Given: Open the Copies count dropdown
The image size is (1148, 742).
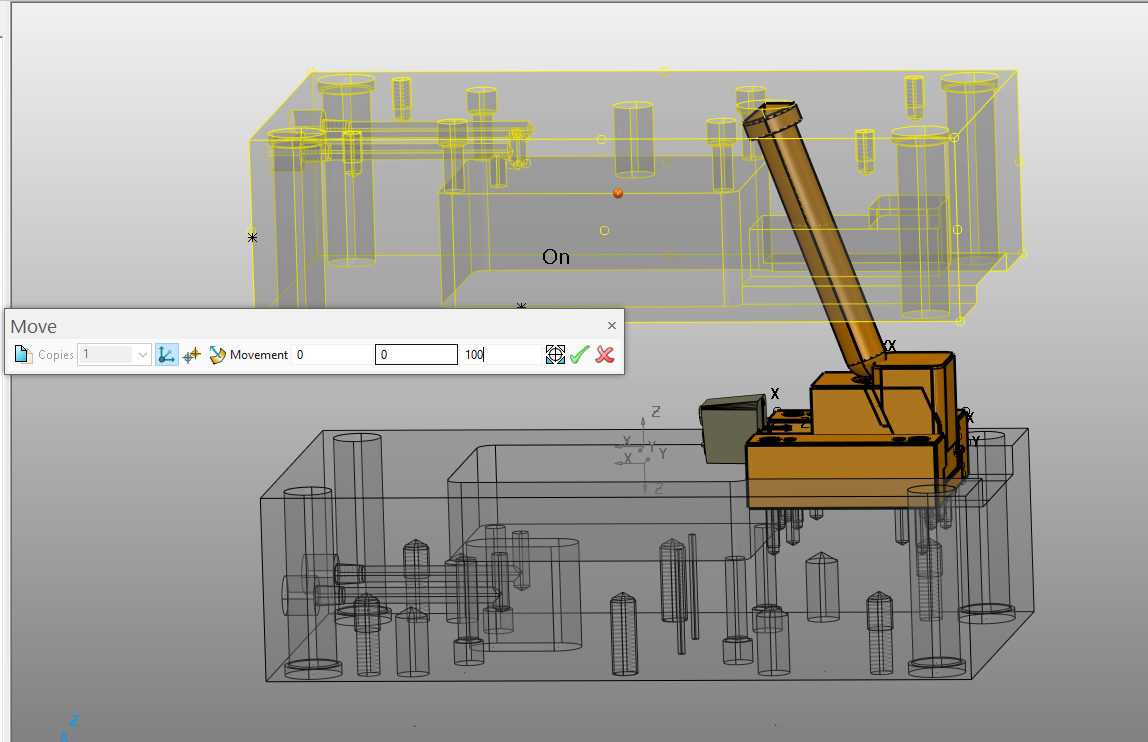Looking at the screenshot, I should [143, 354].
